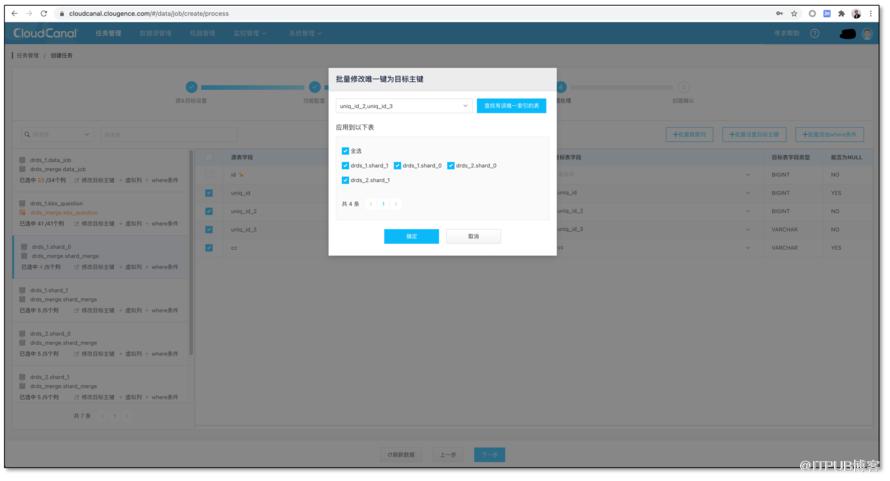Uncheck drds_1.shard_0 in the dialog

pos(397,166)
